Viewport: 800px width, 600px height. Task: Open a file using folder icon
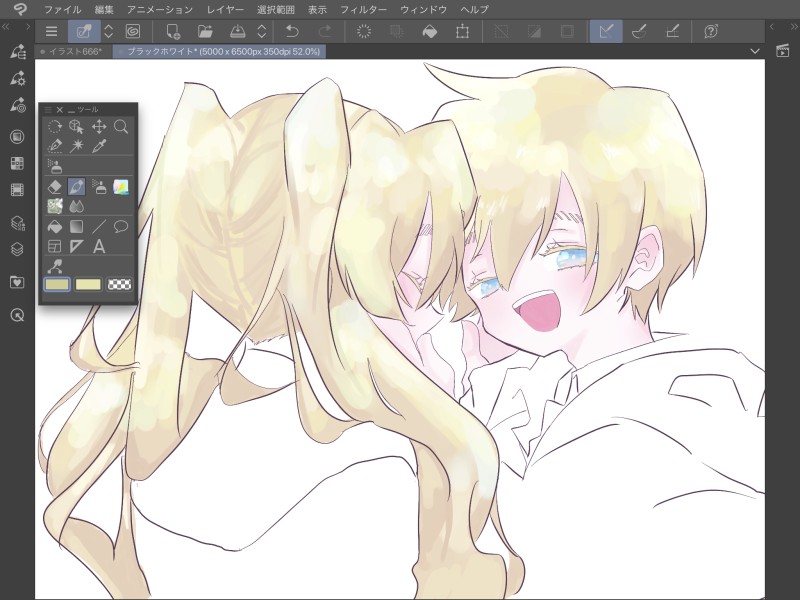(205, 32)
